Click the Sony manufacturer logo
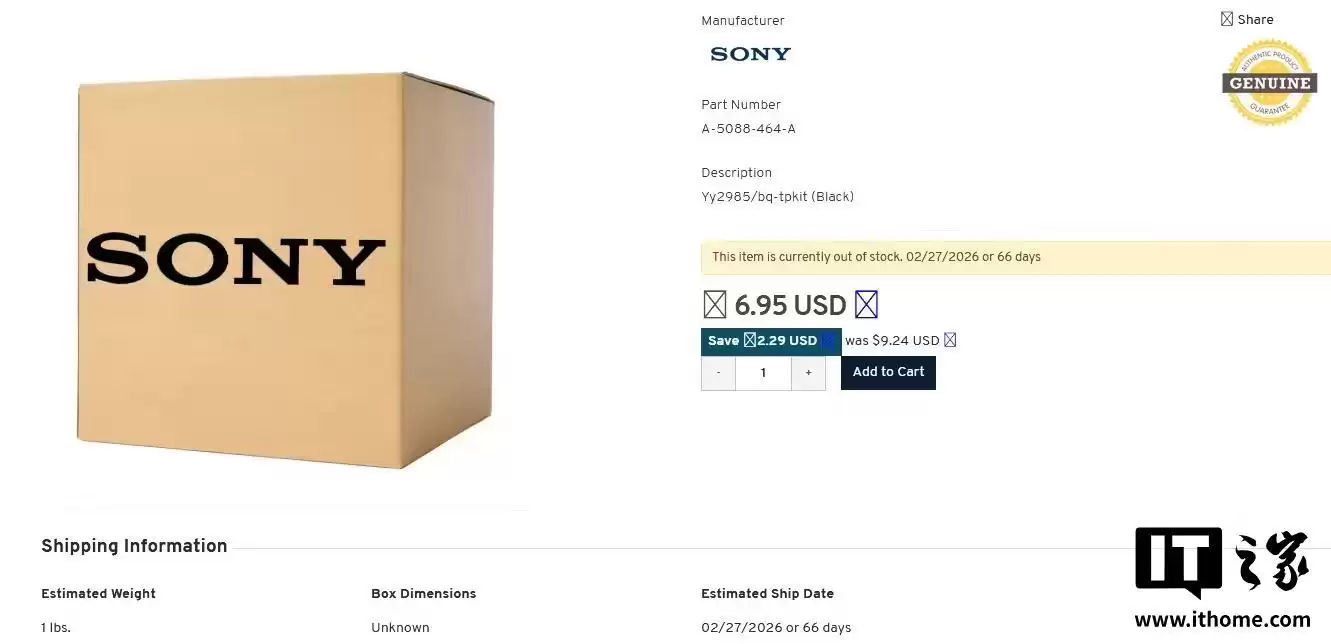Screen dimensions: 1331x644 [x=750, y=54]
